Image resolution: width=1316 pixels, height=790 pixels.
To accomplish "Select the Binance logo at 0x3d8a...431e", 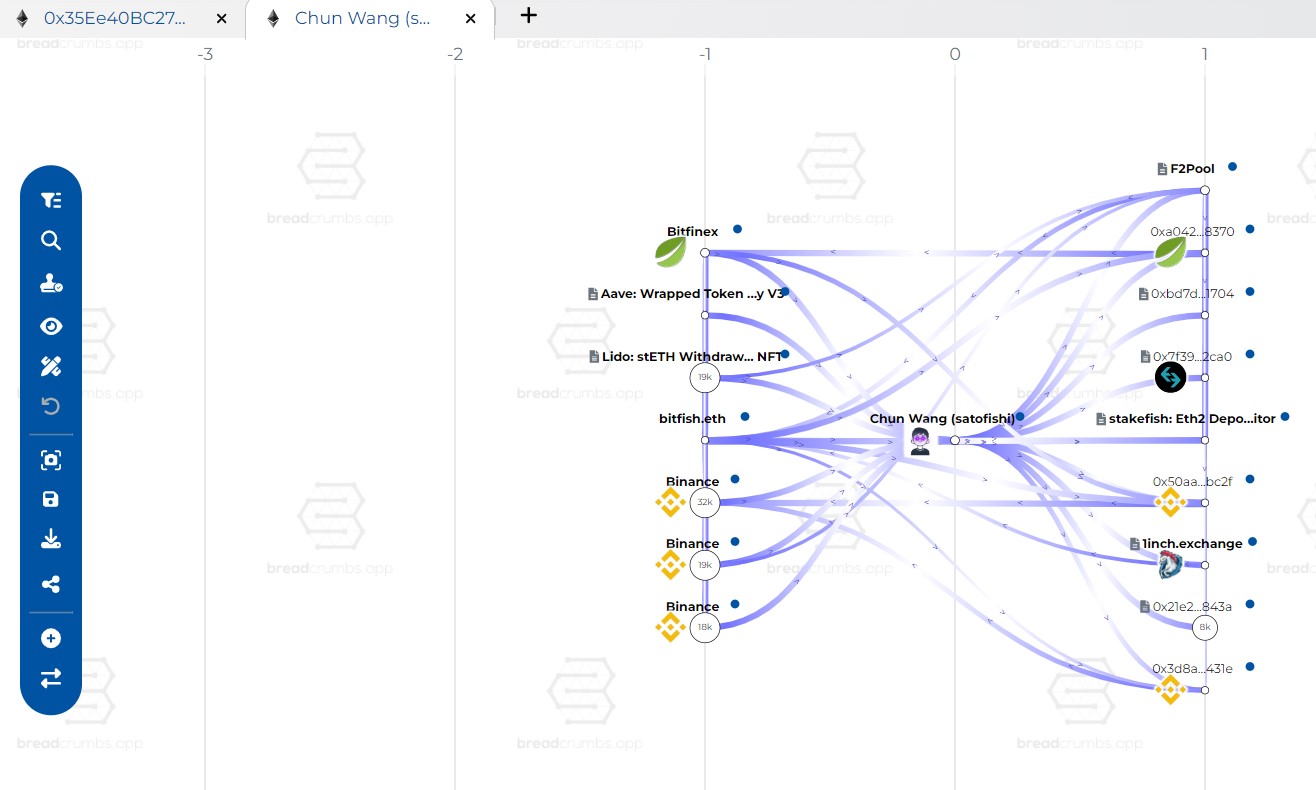I will pyautogui.click(x=1170, y=690).
